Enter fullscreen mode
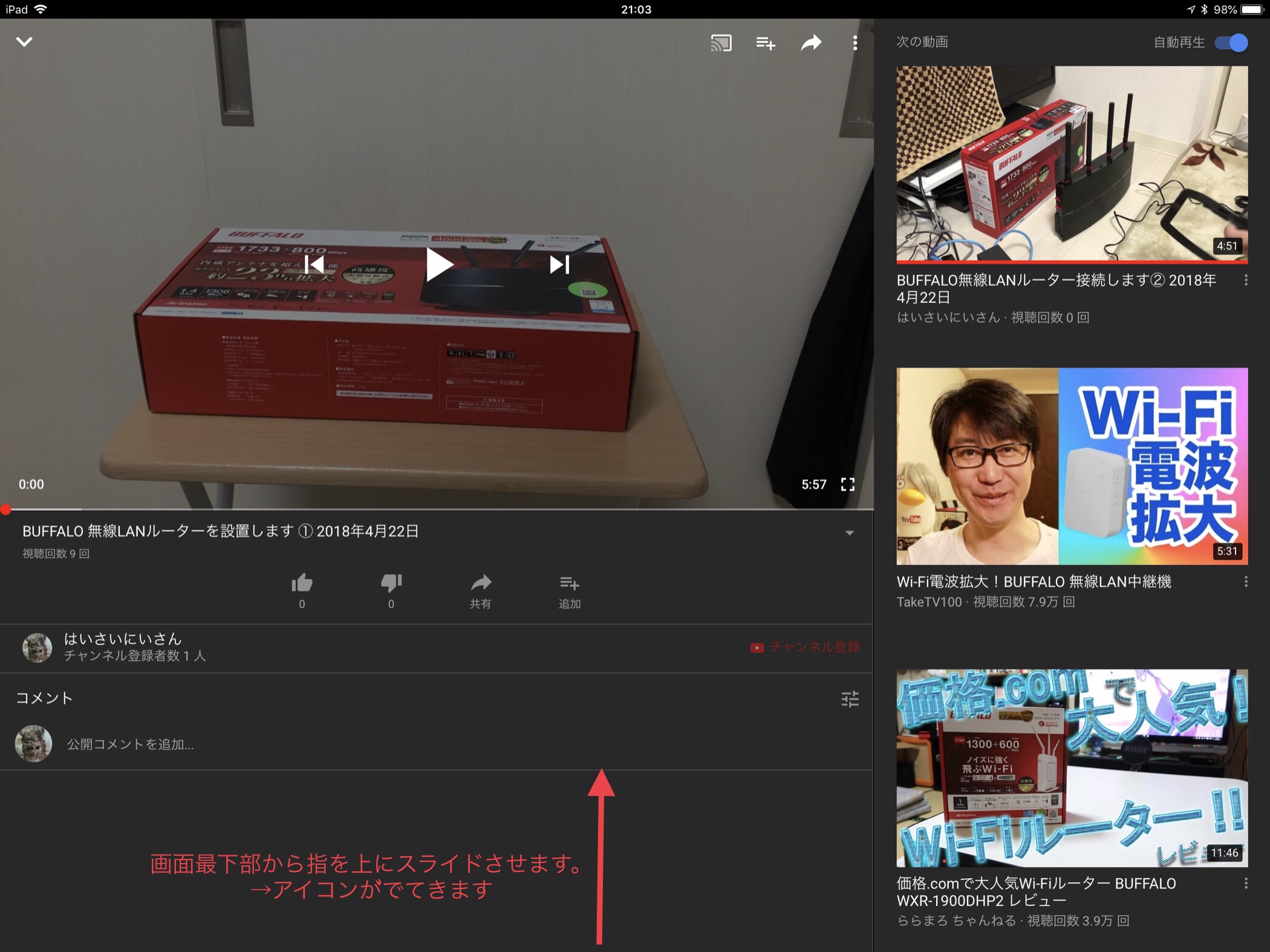The width and height of the screenshot is (1270, 952). click(848, 484)
